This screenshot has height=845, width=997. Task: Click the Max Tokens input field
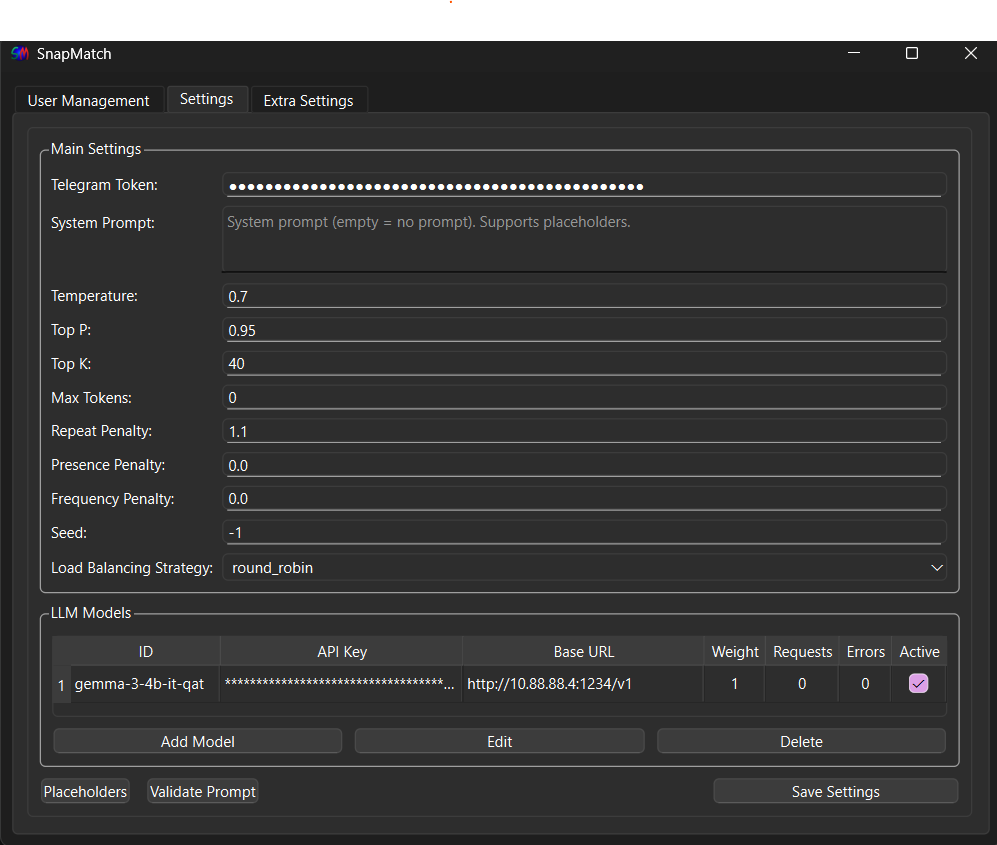[584, 397]
